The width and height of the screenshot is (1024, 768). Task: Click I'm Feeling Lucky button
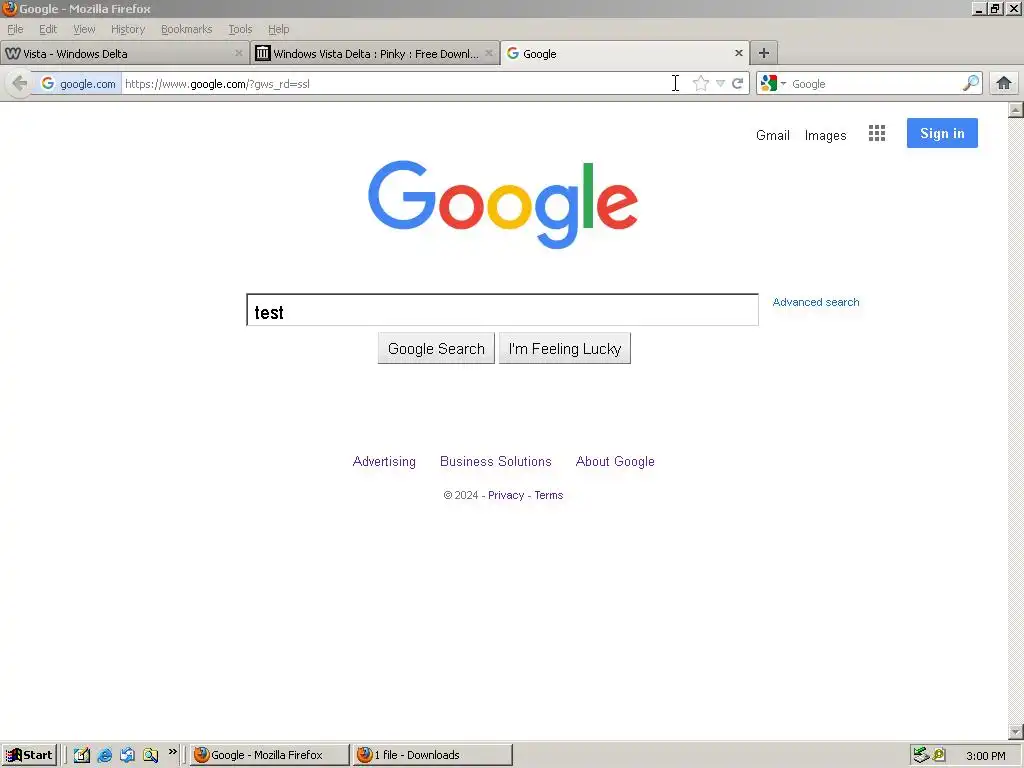click(x=565, y=349)
